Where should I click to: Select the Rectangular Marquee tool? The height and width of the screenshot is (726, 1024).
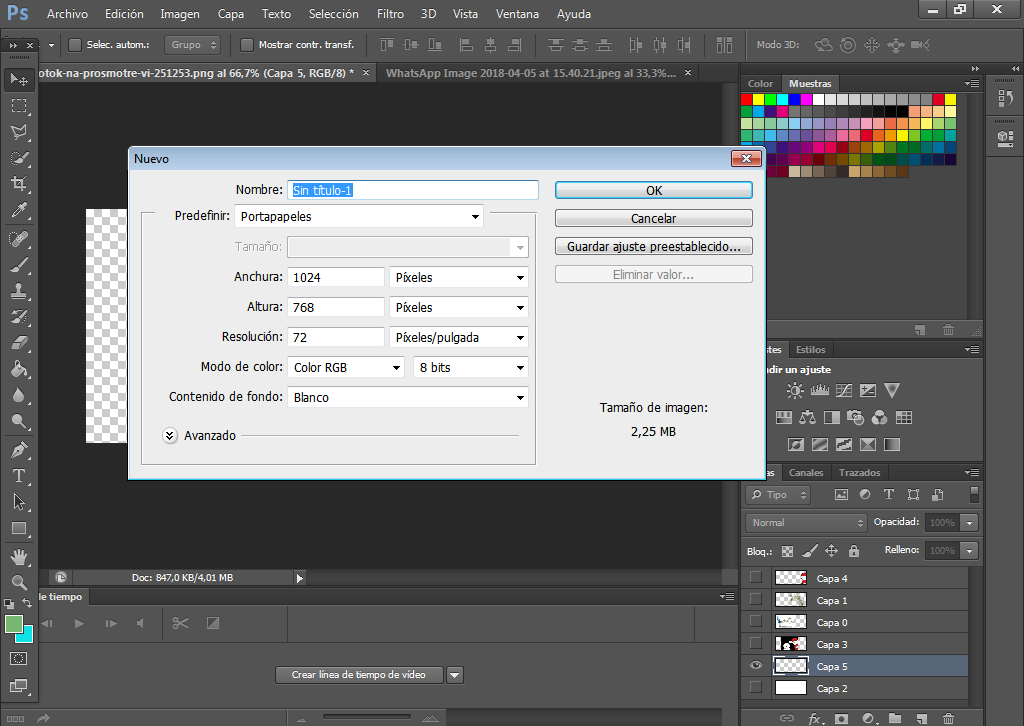tap(19, 106)
